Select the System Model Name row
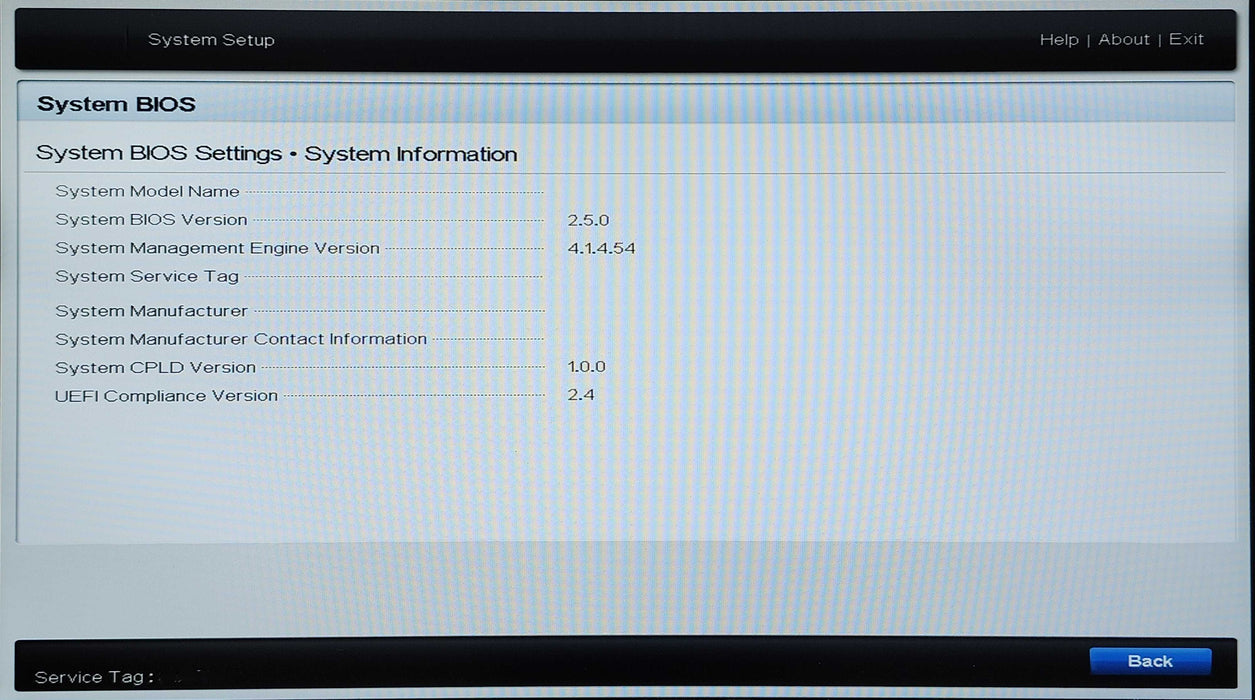The width and height of the screenshot is (1255, 700). (x=148, y=192)
